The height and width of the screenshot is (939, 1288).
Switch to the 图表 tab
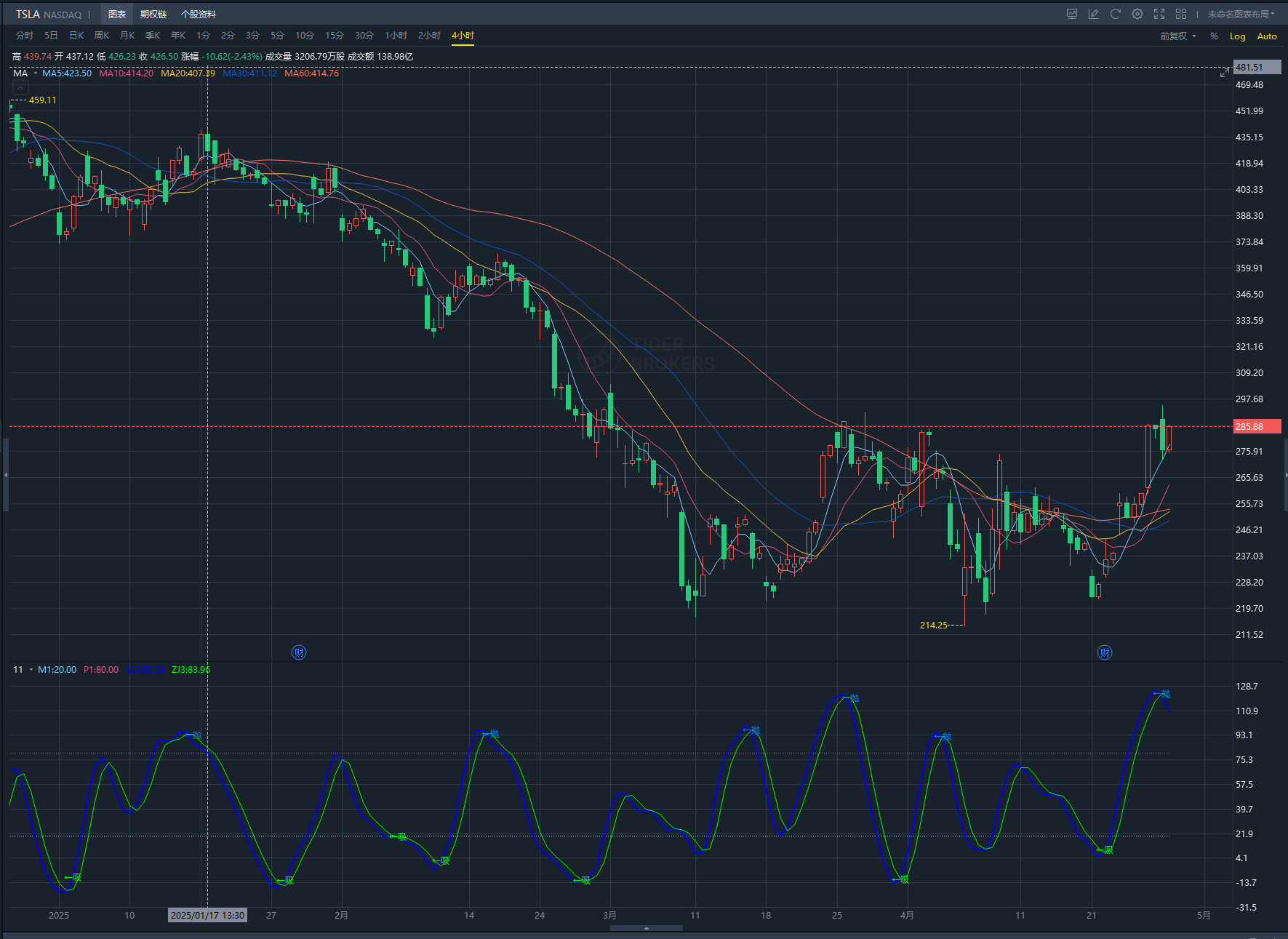pos(117,15)
